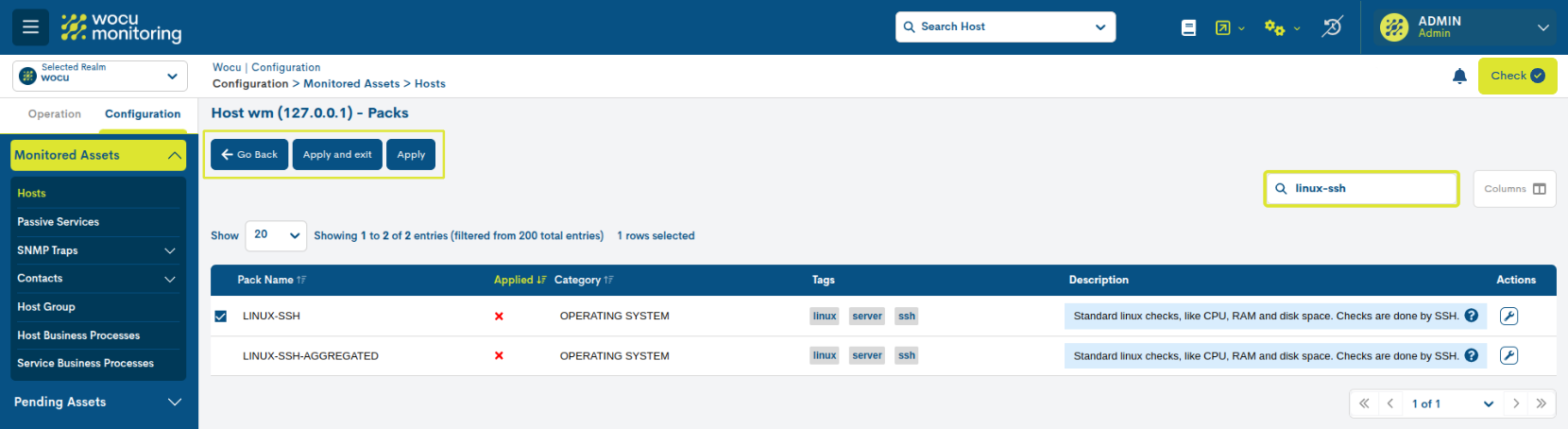
Task: Switch to the Operation tab
Action: [x=55, y=114]
